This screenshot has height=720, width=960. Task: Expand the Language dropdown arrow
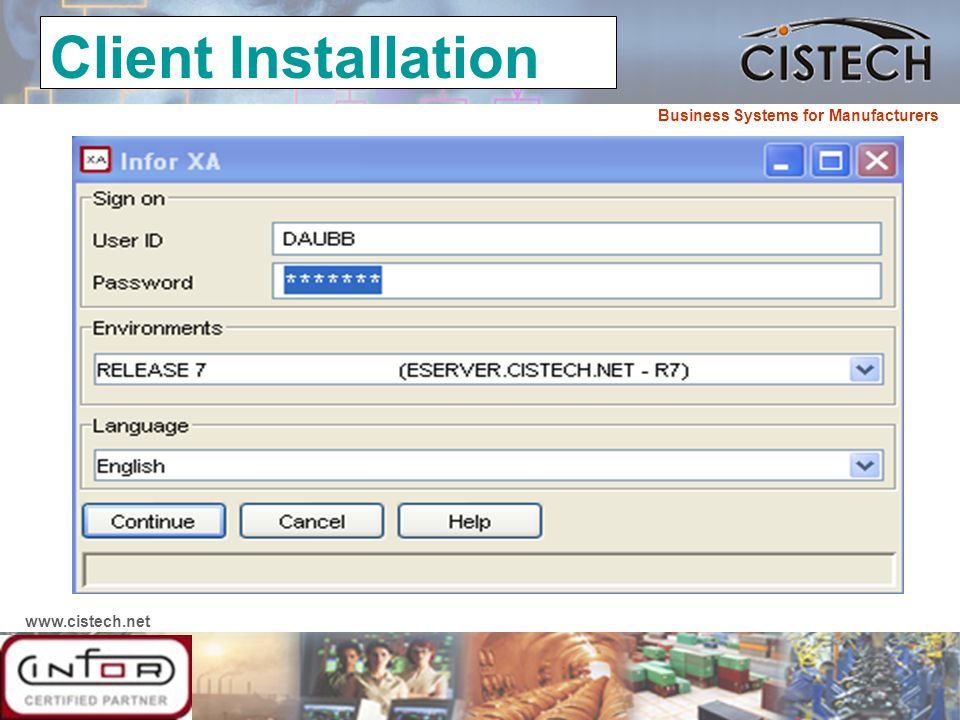pyautogui.click(x=865, y=465)
